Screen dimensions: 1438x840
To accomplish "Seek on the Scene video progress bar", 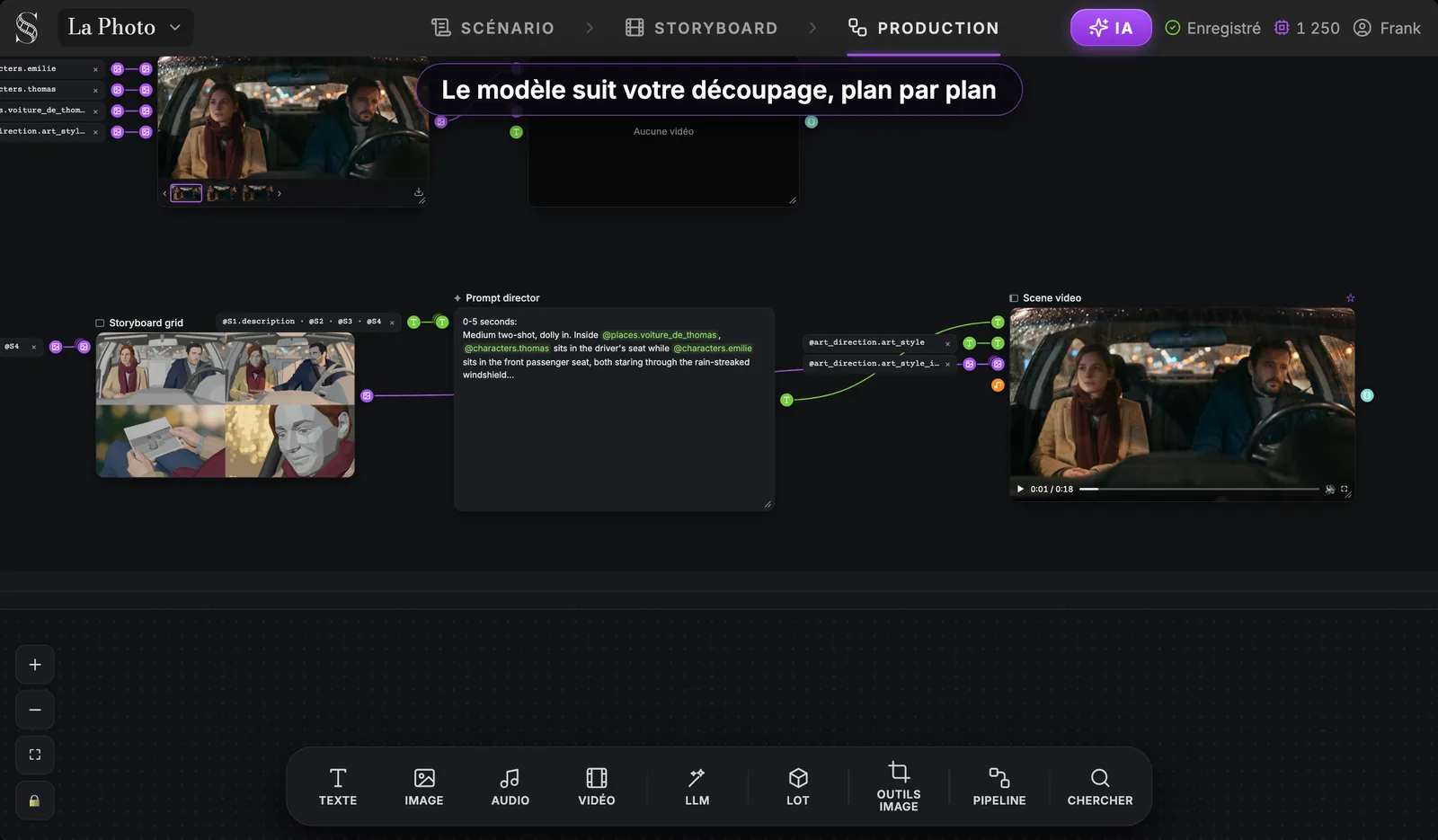I will point(1199,490).
